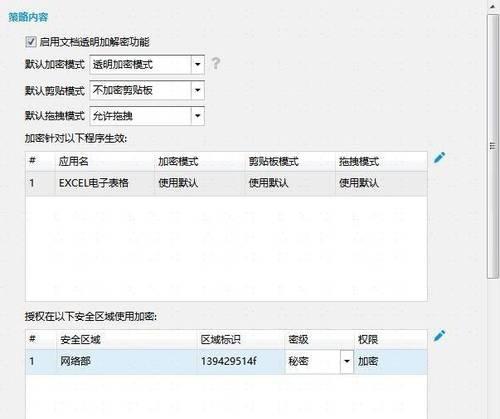This screenshot has height=419, width=500.
Task: Select the EXCEL电子表格 row
Action: [226, 183]
